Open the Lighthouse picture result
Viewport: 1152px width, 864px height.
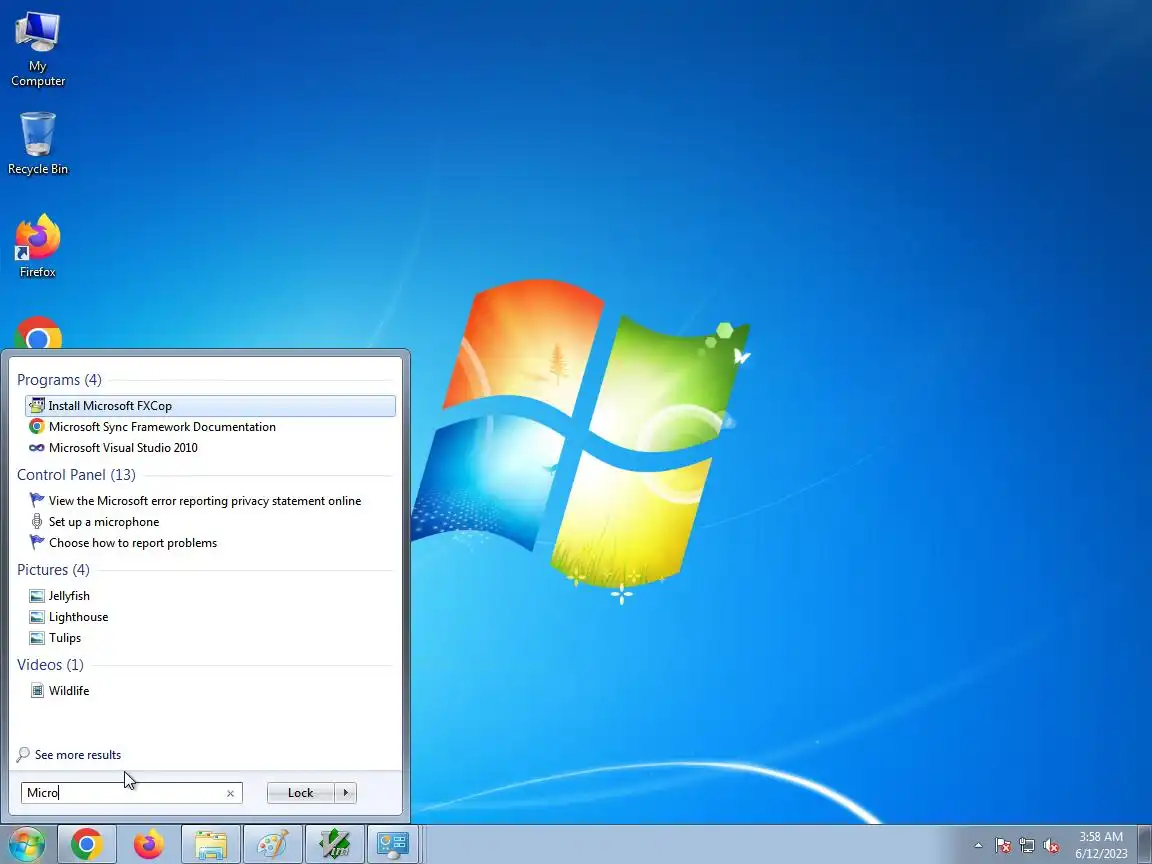click(x=210, y=617)
